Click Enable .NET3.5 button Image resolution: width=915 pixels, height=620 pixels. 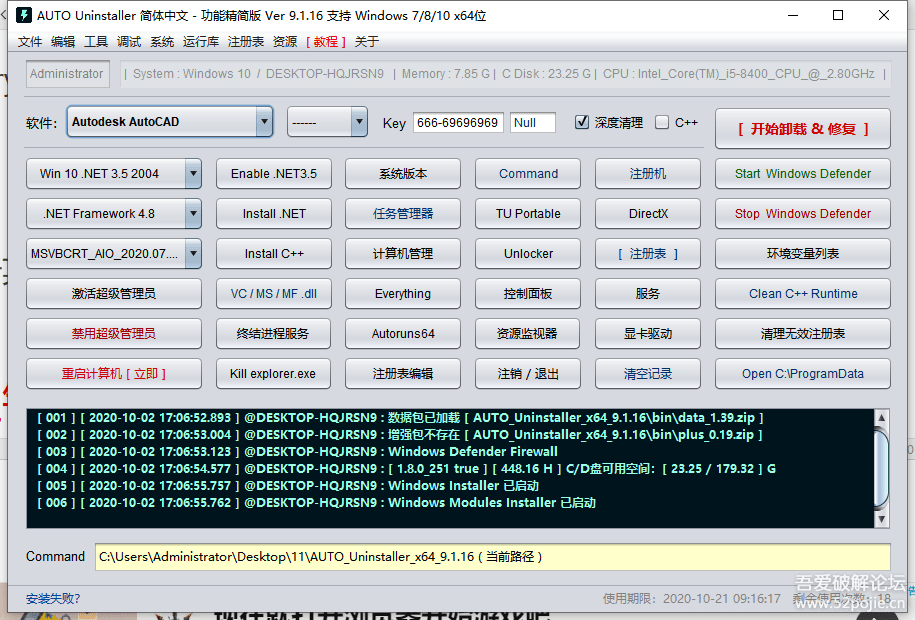[x=274, y=173]
